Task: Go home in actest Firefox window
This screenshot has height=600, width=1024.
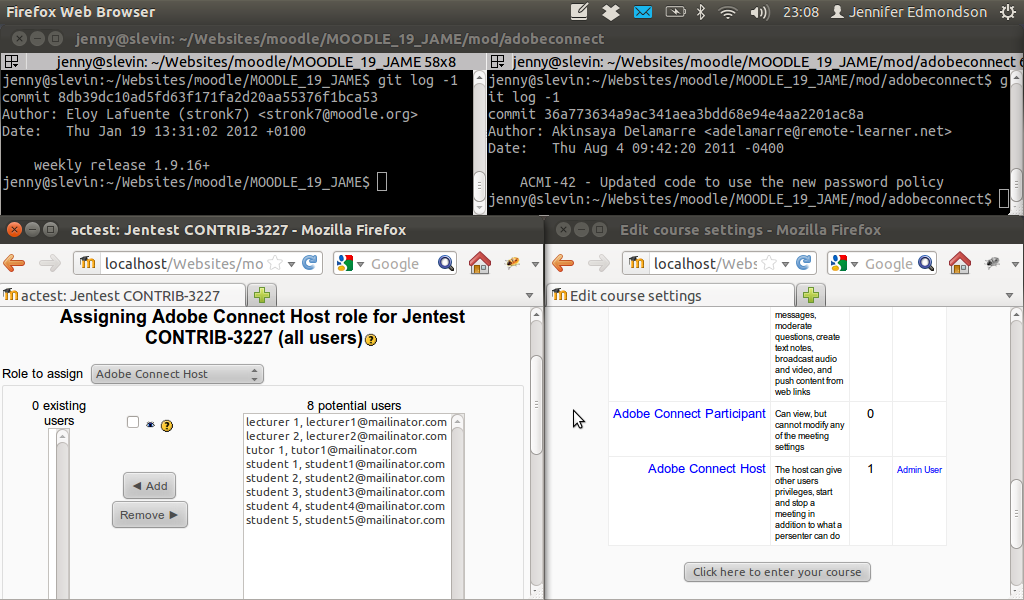Action: click(480, 263)
